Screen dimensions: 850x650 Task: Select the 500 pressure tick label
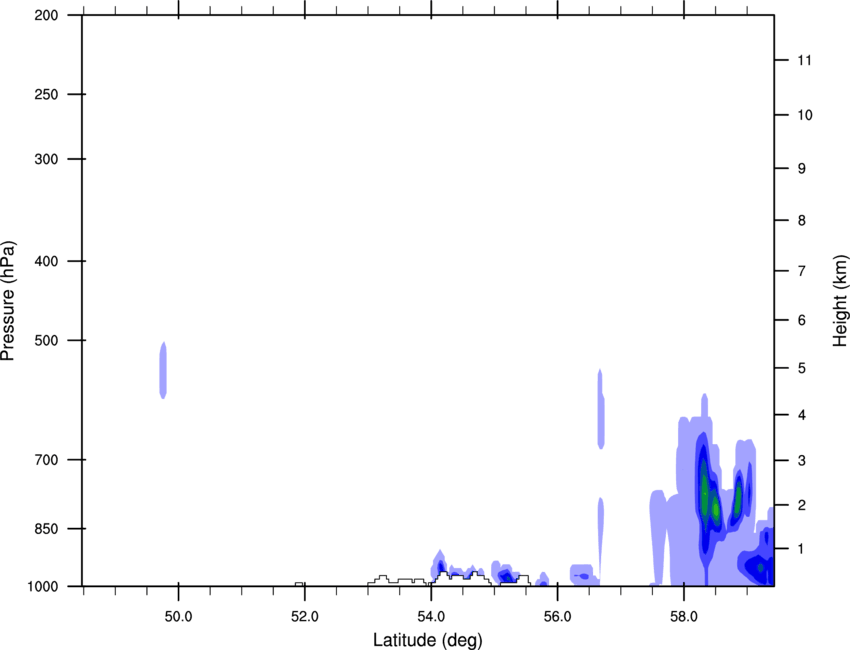click(x=46, y=340)
